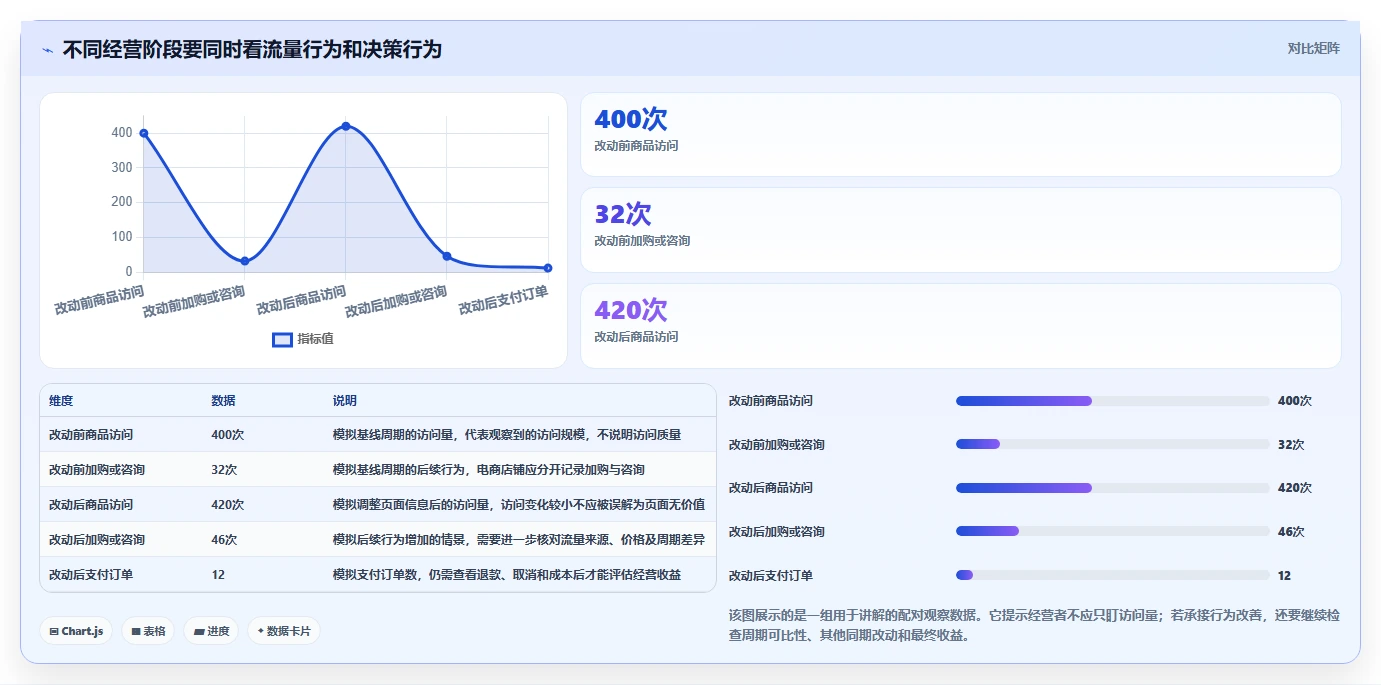Select the 32次 stat card
1381x685 pixels.
[x=960, y=230]
